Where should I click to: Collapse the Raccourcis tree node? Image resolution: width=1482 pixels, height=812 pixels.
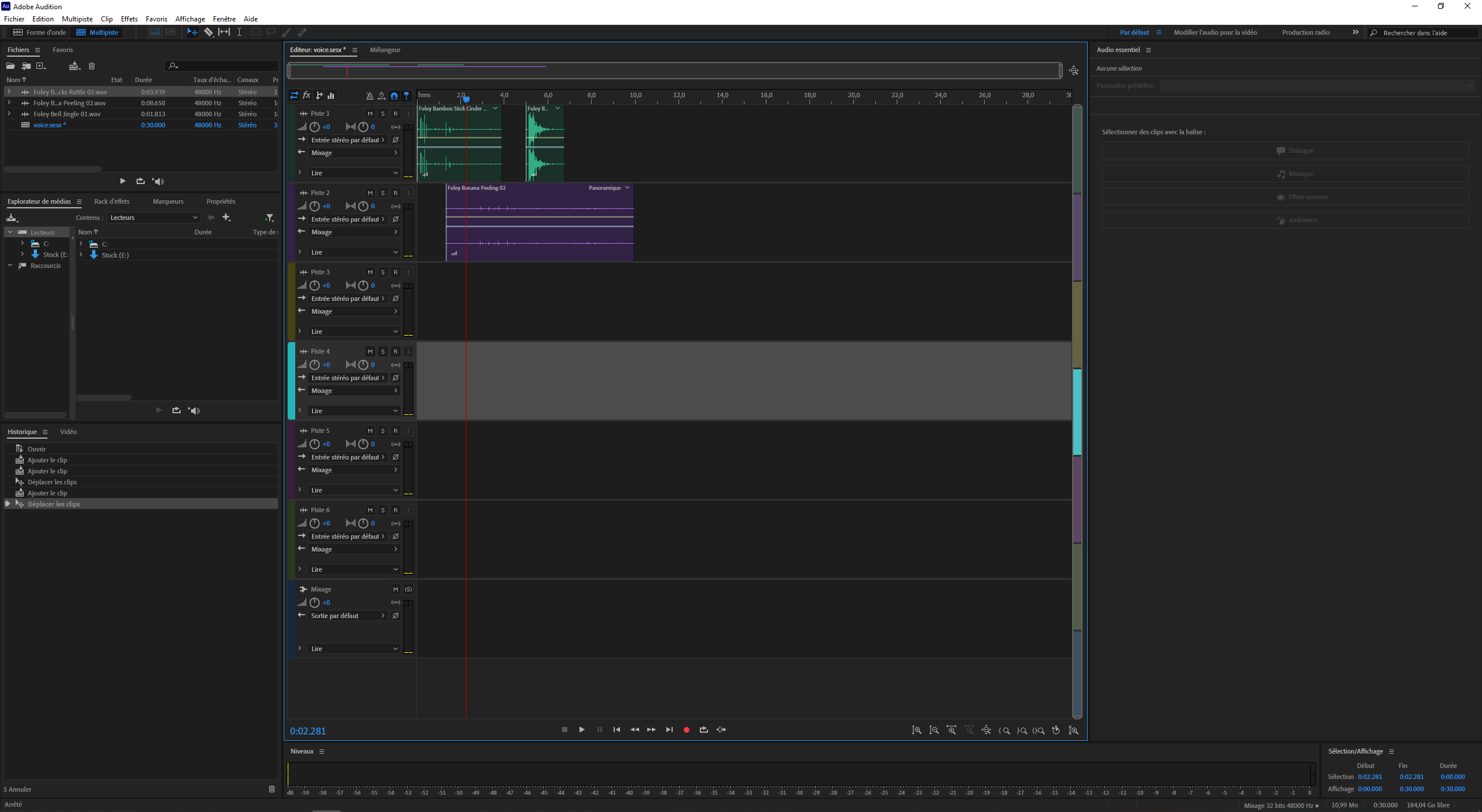(x=10, y=266)
